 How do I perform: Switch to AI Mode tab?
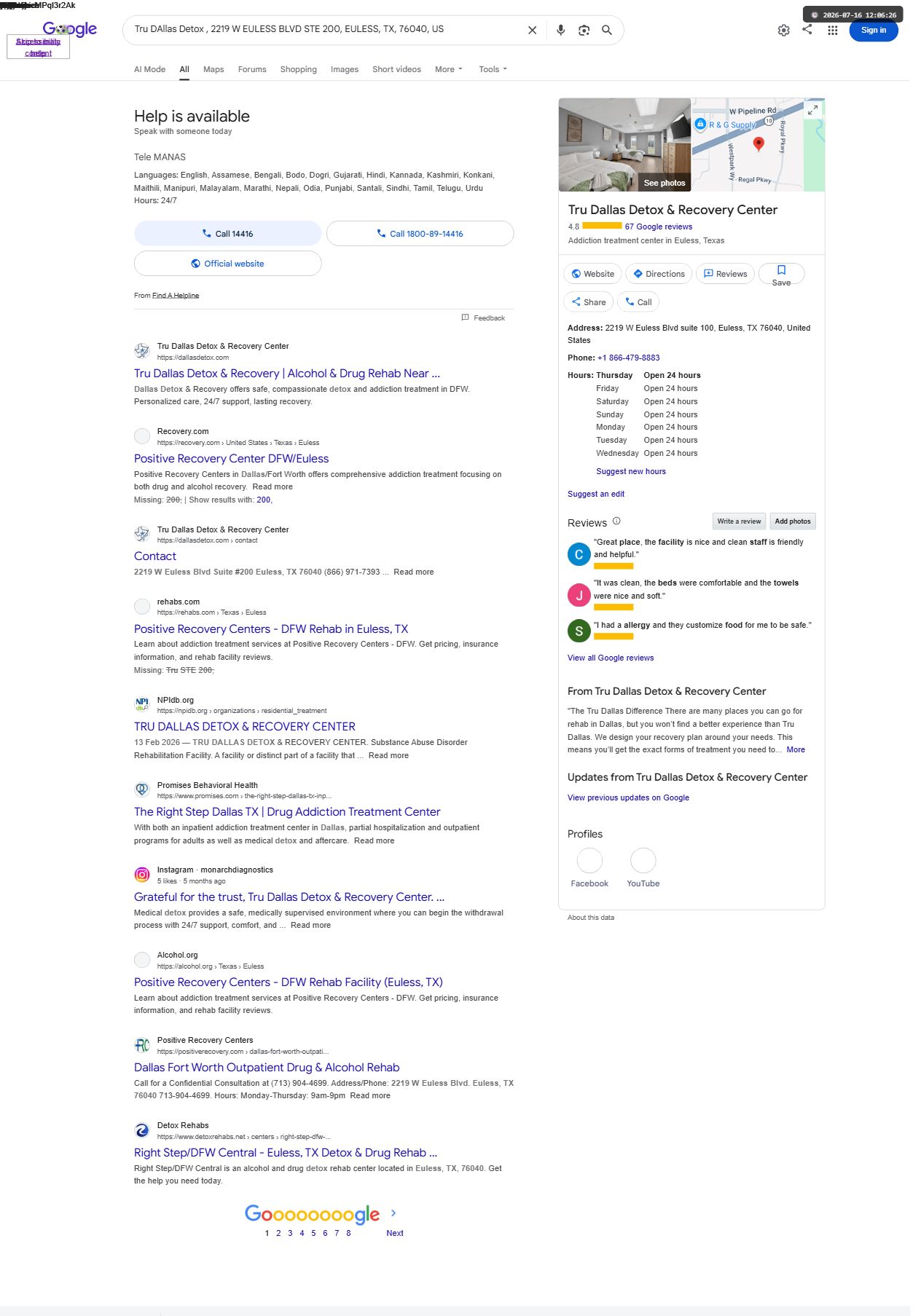(149, 70)
